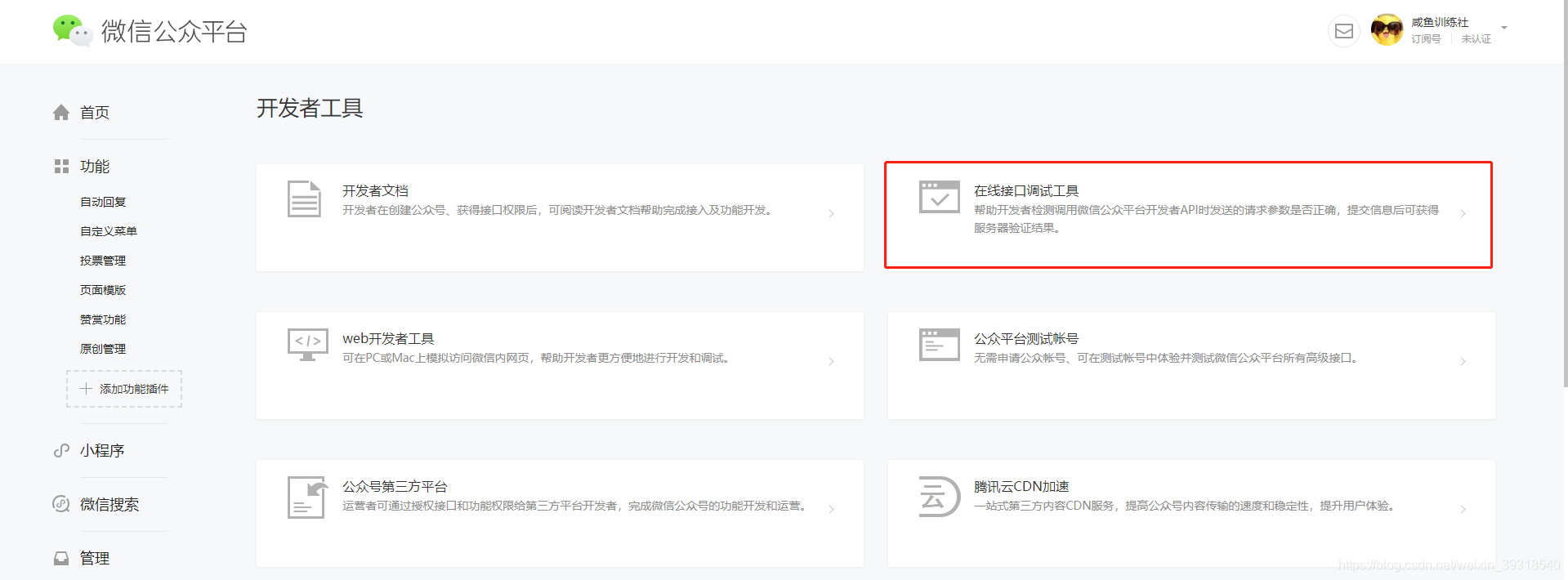Click the 未认证 status label
Screen dimensions: 1568x580
[1476, 39]
